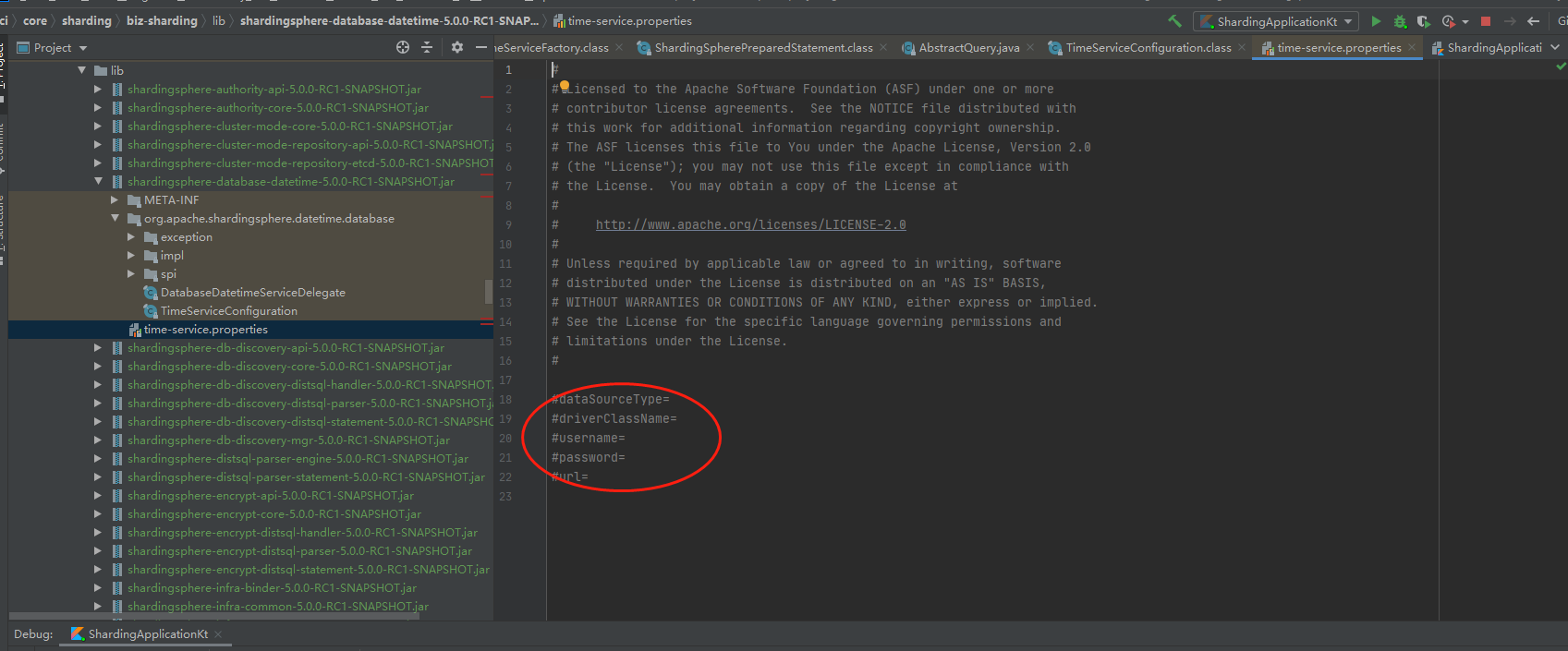Close ShardingApplicationKt debug session tab
The height and width of the screenshot is (651, 1568).
(x=219, y=634)
